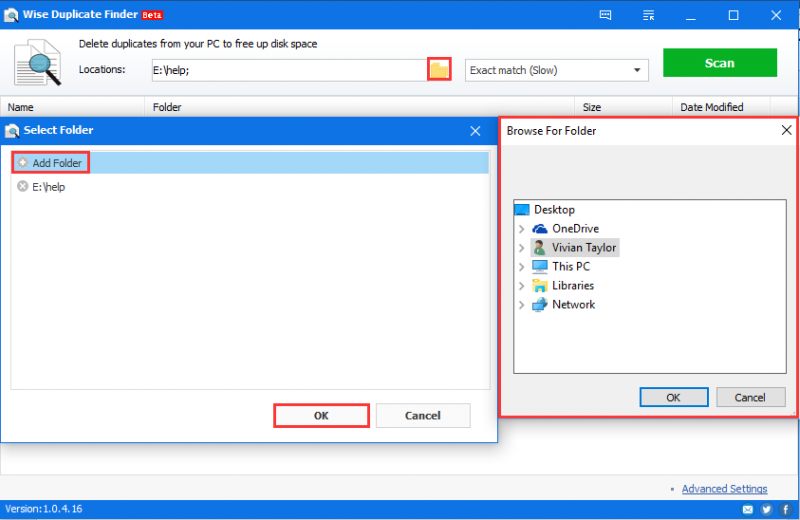Select the Network globe icon

click(x=539, y=305)
